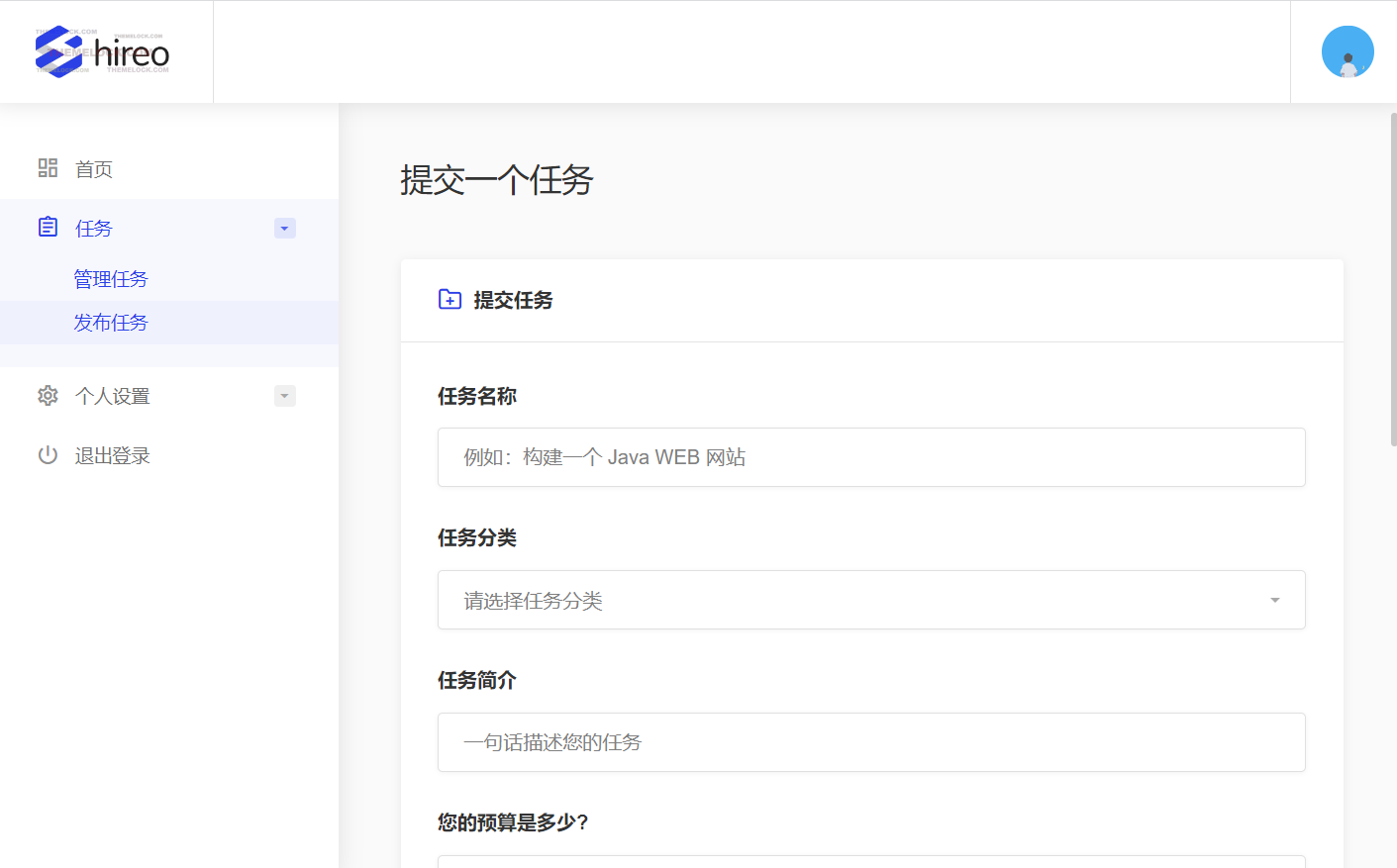Click the 任务分类 label
The height and width of the screenshot is (868, 1397).
pyautogui.click(x=477, y=537)
